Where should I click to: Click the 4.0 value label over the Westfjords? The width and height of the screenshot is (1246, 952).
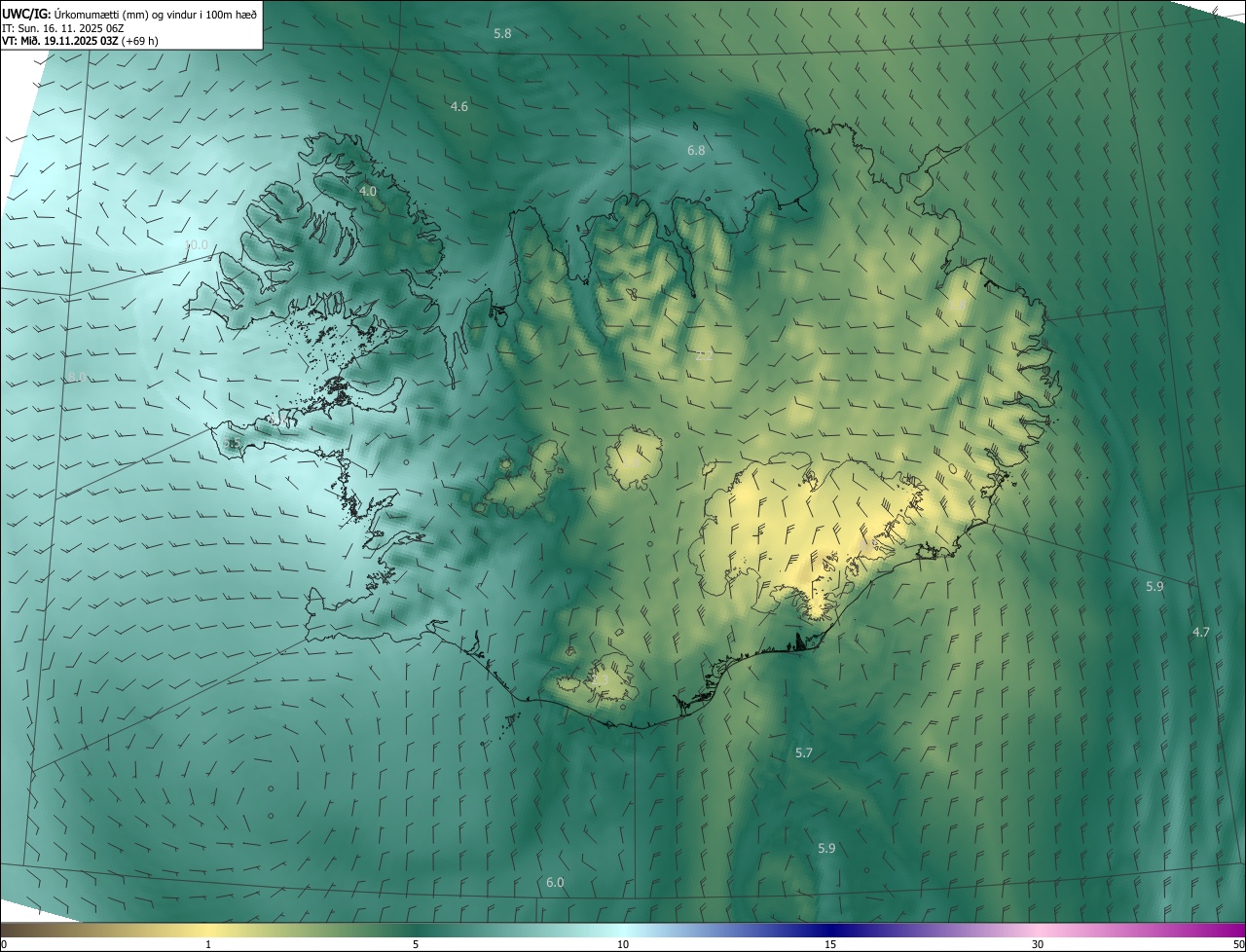[x=368, y=192]
